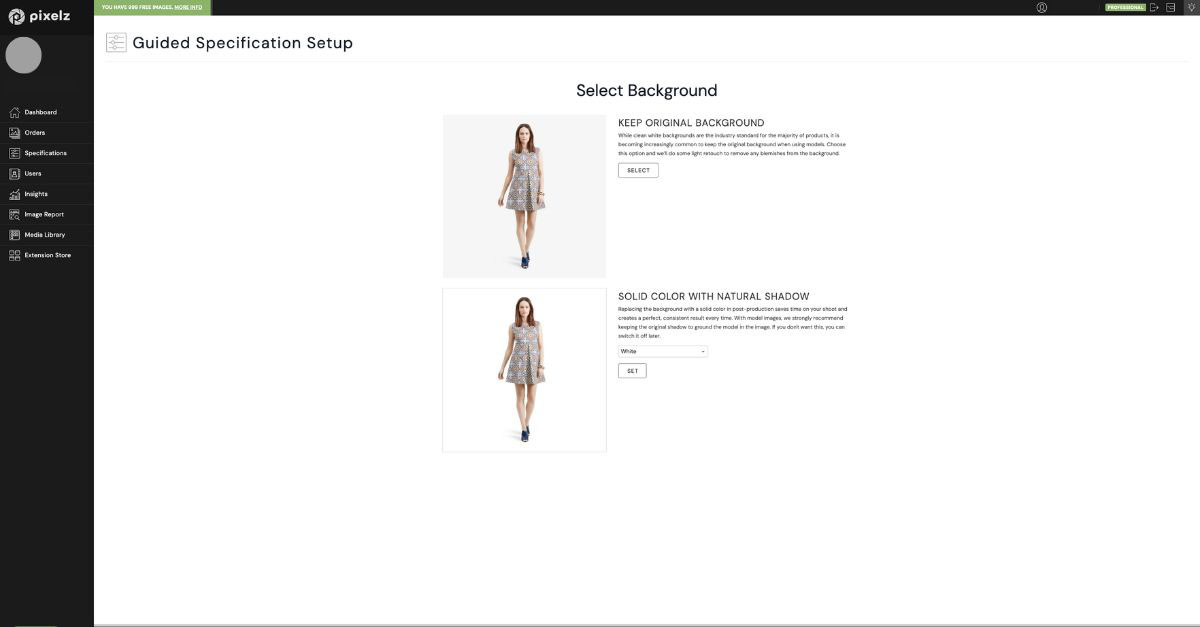Click the white background model thumbnail
The height and width of the screenshot is (627, 1200).
click(x=524, y=370)
